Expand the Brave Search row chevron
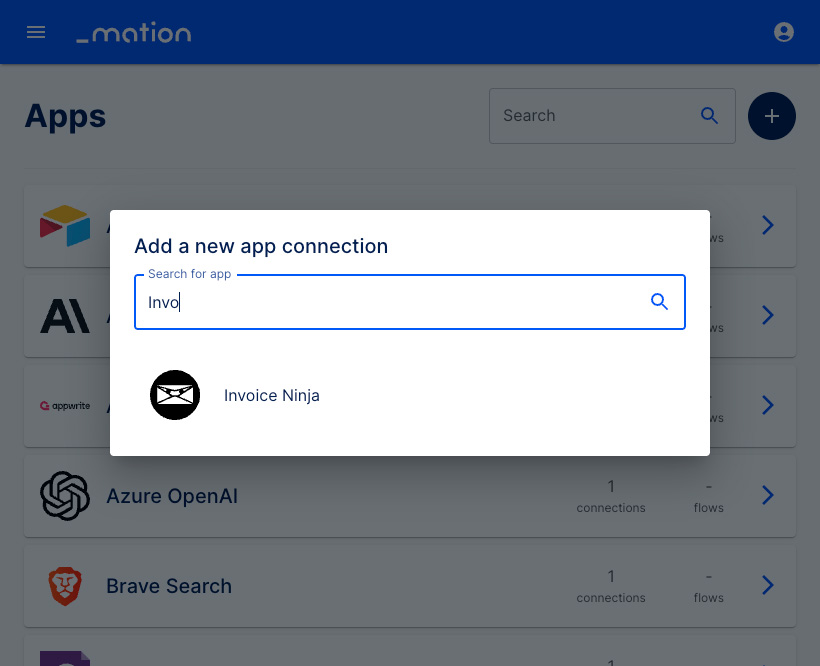 [x=767, y=585]
